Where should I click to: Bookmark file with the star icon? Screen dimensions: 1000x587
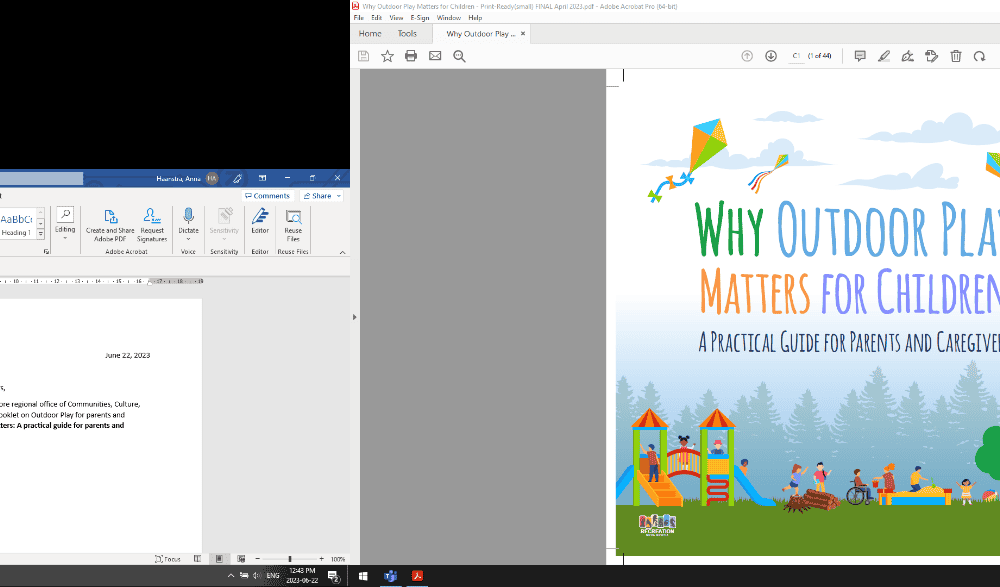coord(387,56)
